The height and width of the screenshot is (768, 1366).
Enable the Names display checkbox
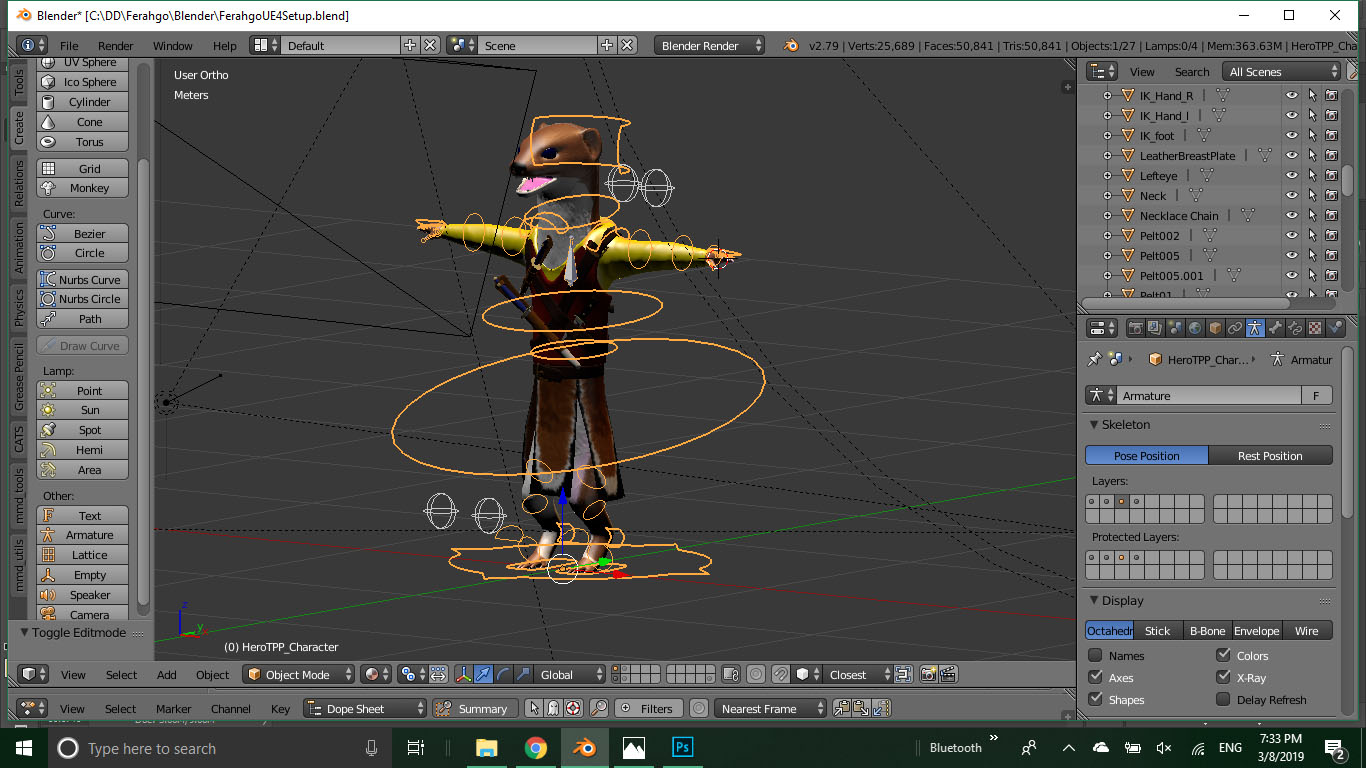pos(1096,656)
